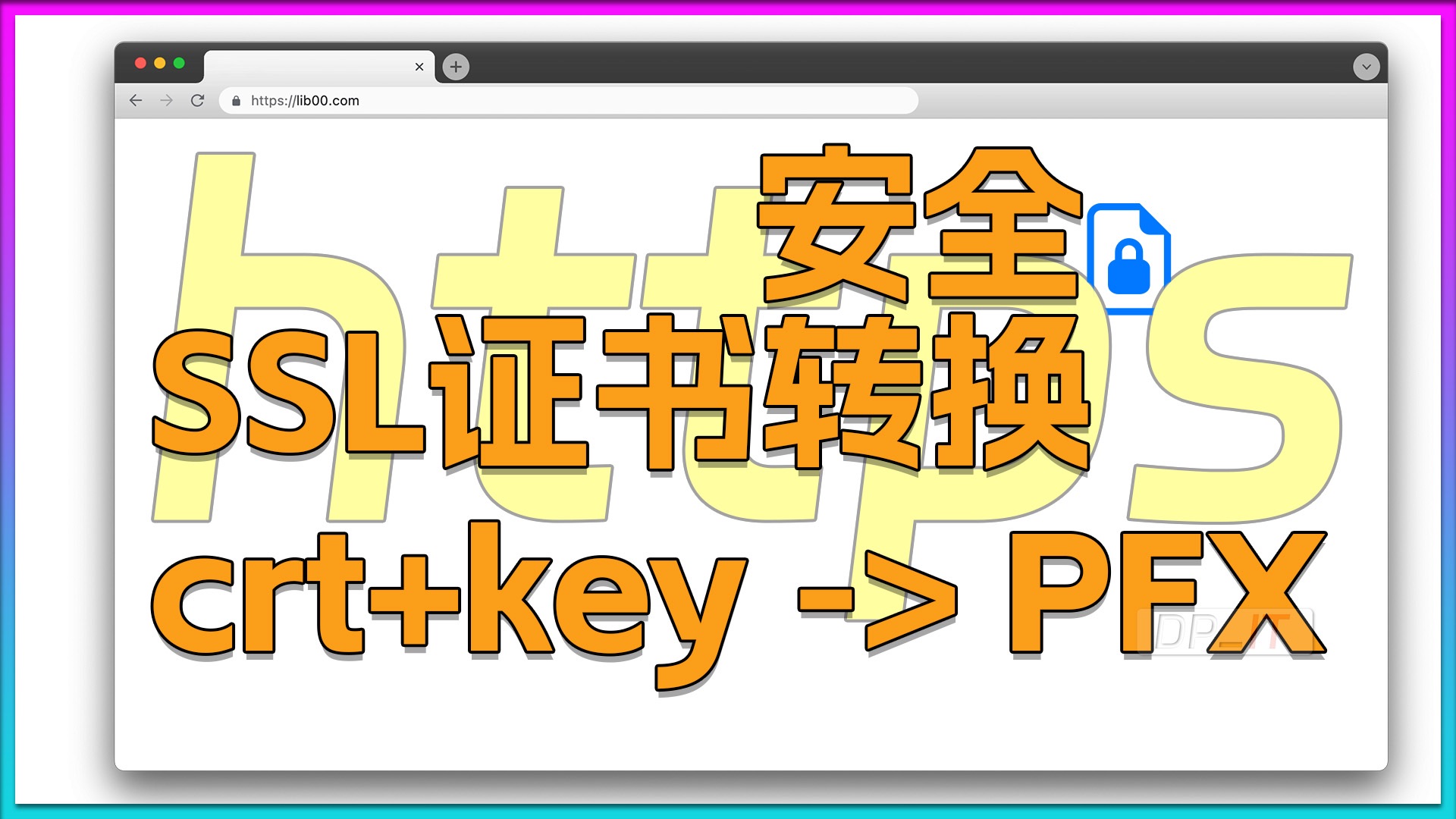Click the page reload icon

(198, 100)
